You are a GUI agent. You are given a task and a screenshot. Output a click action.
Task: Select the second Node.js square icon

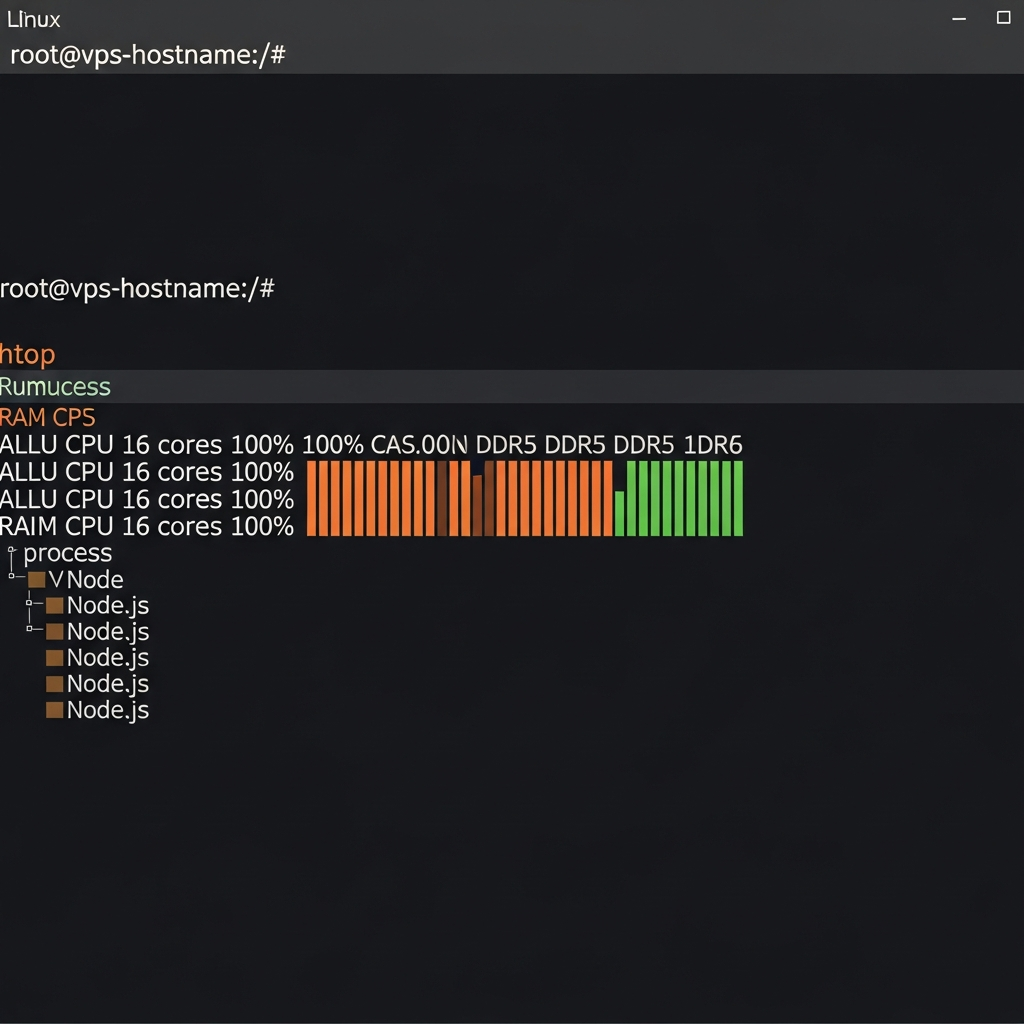point(57,631)
